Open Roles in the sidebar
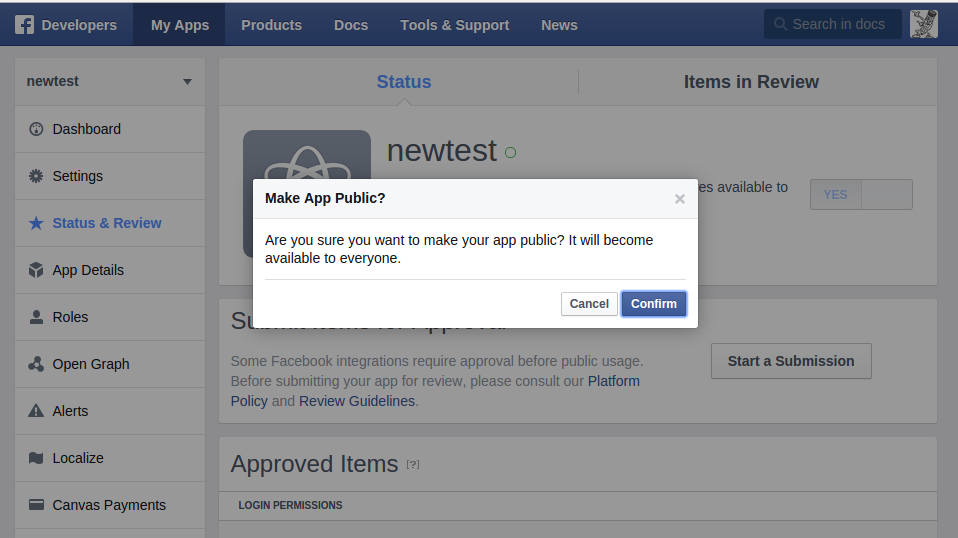The width and height of the screenshot is (958, 538). (110, 317)
